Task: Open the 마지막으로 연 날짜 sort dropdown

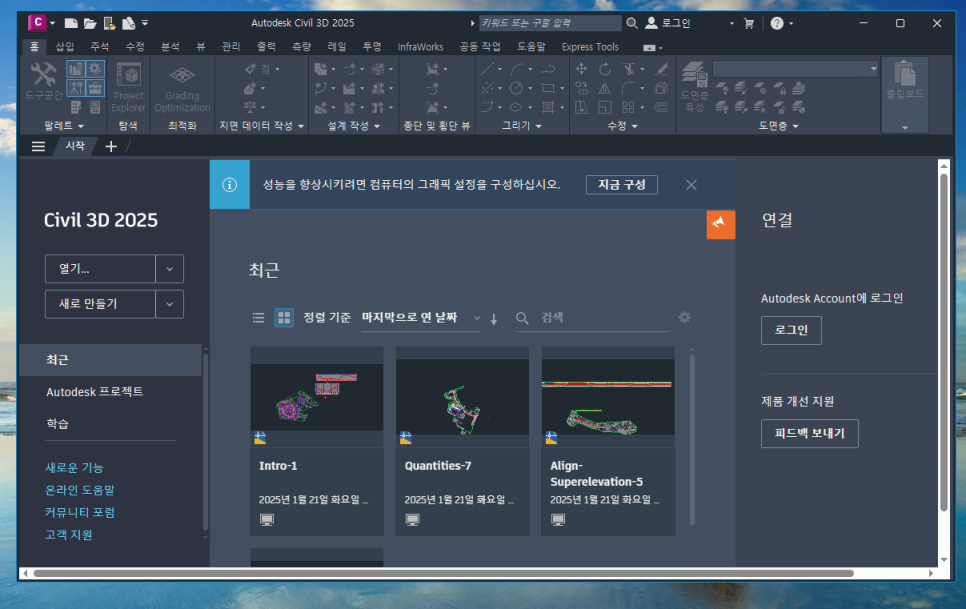Action: (x=421, y=318)
